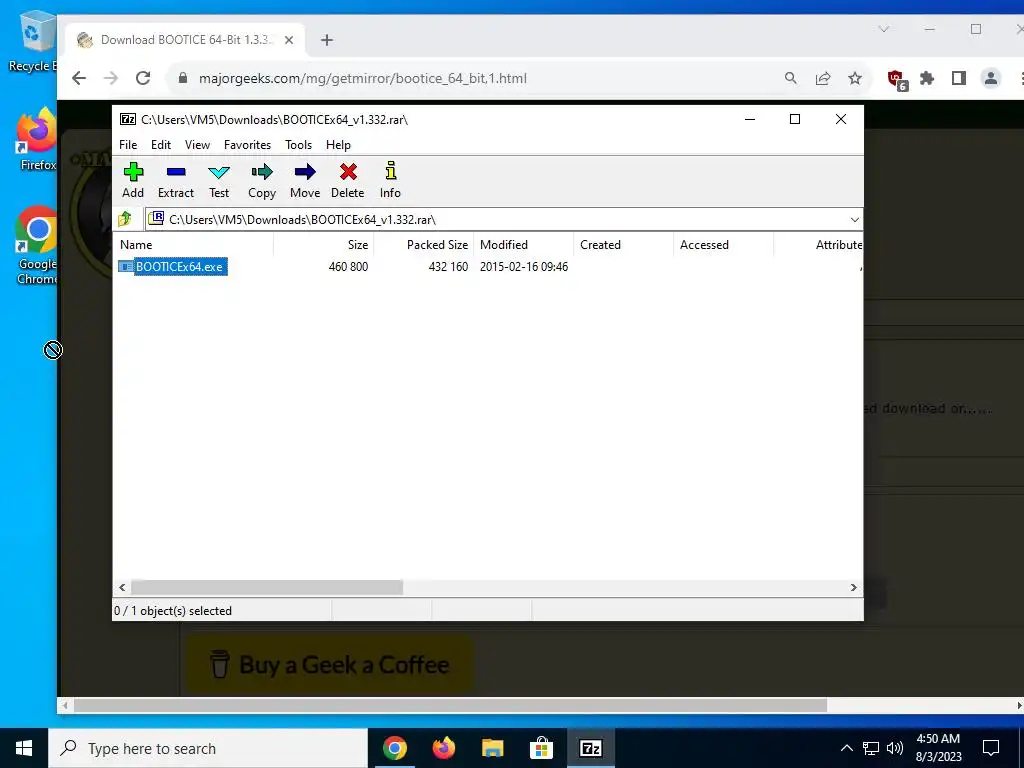Sort file list by Name column

coord(195,245)
